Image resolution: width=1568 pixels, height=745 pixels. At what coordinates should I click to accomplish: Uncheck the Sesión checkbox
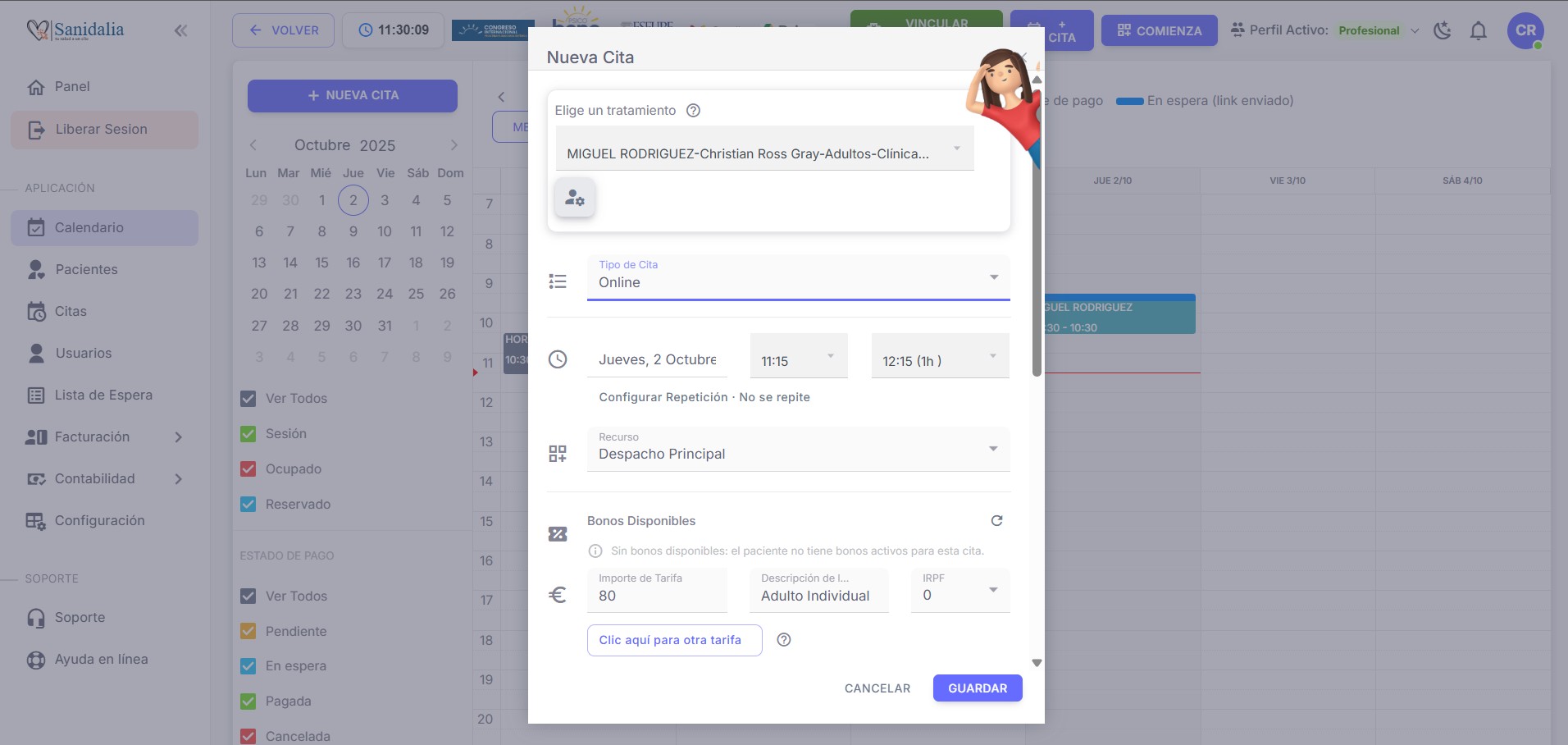248,434
